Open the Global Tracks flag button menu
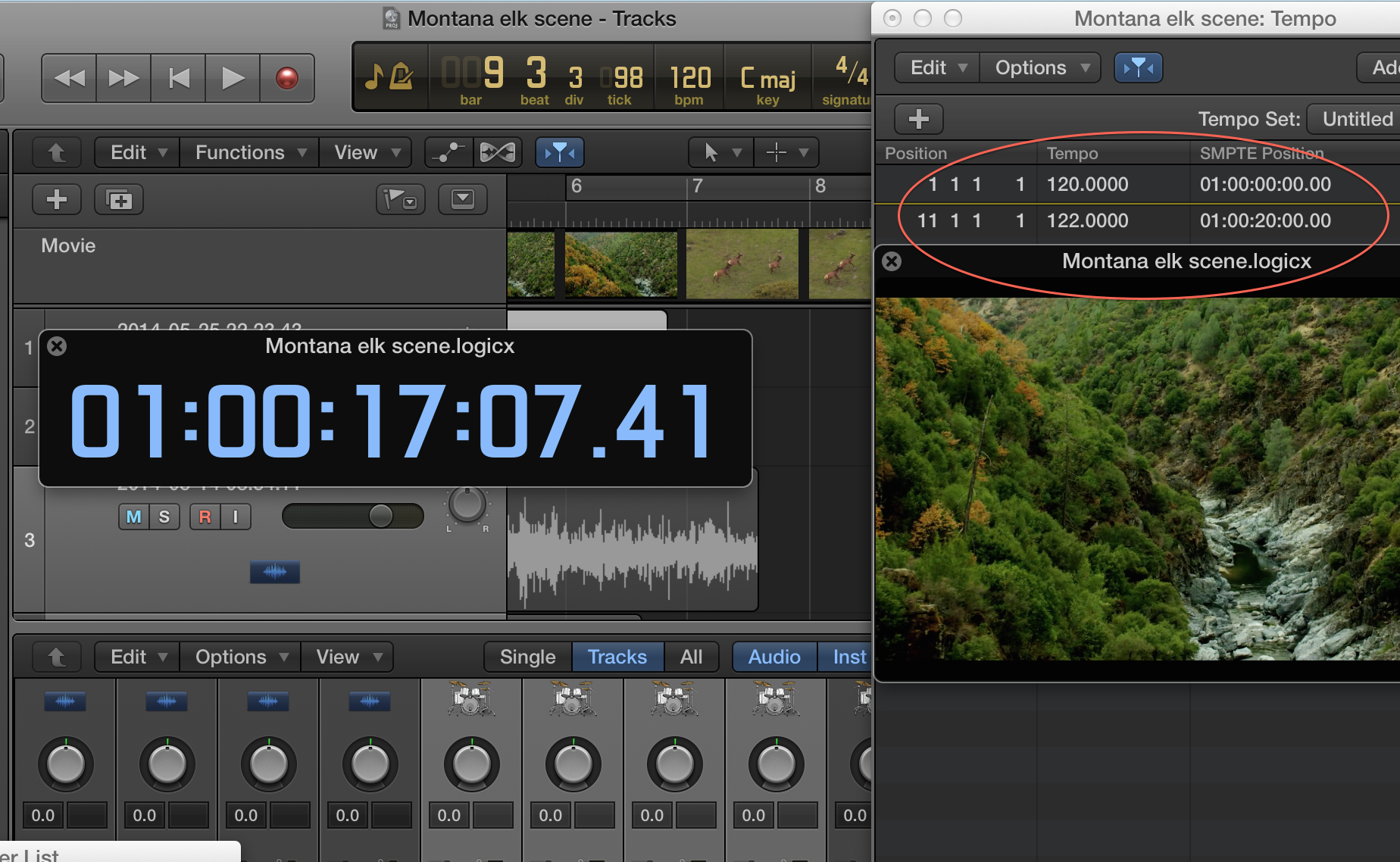 tap(401, 200)
